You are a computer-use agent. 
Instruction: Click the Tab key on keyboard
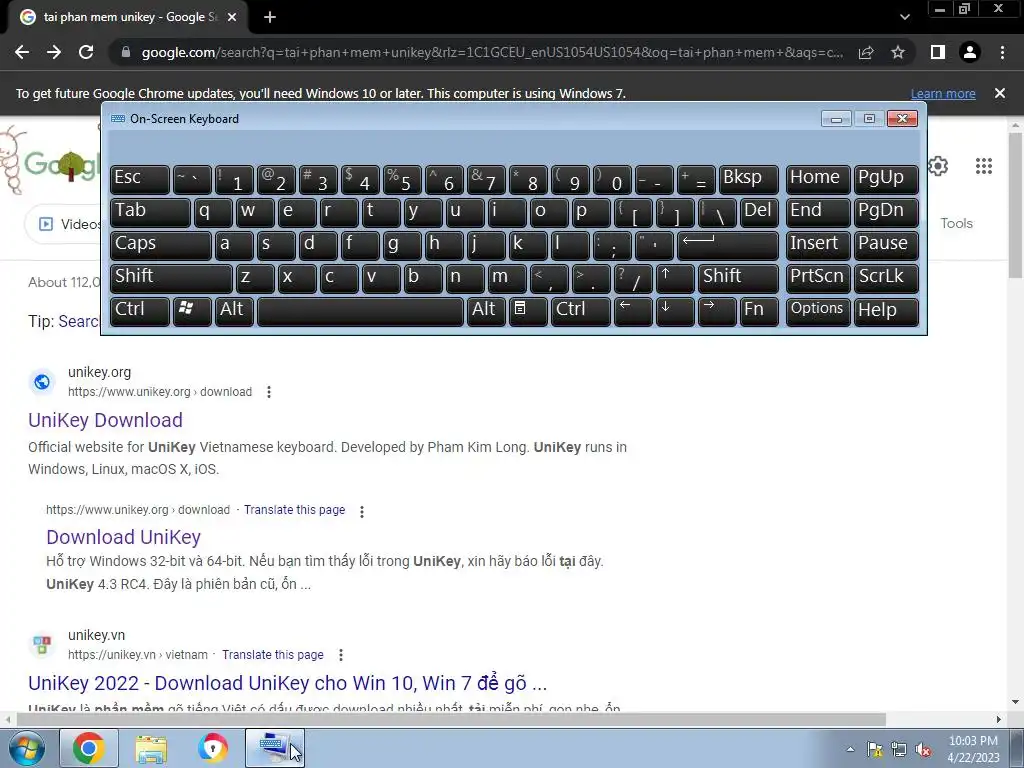tap(150, 212)
